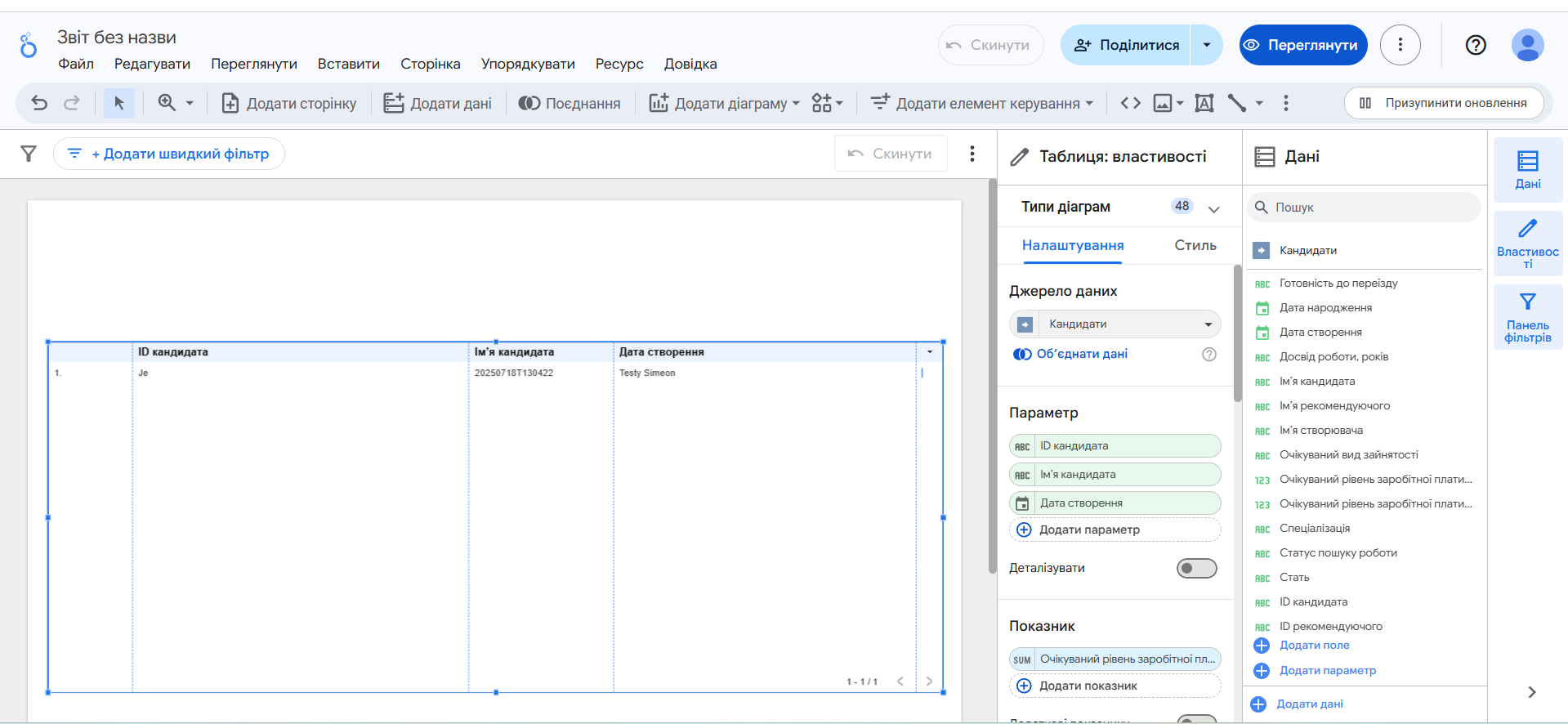Open Кандидати data source dropdown
Viewport: 1568px width, 724px height.
[1115, 324]
